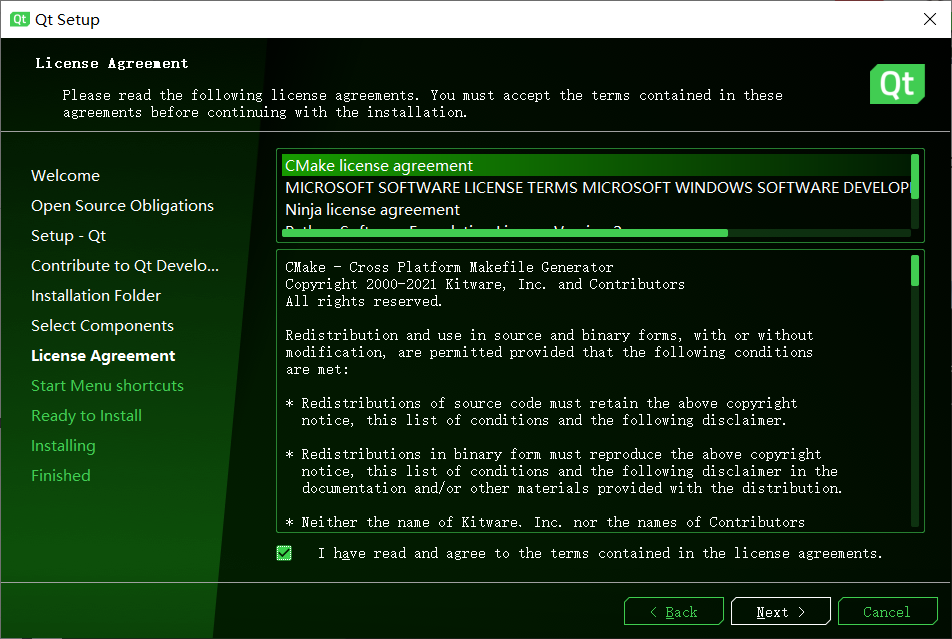Viewport: 952px width, 639px height.
Task: Select the Ninja license agreement entry
Action: pos(596,210)
